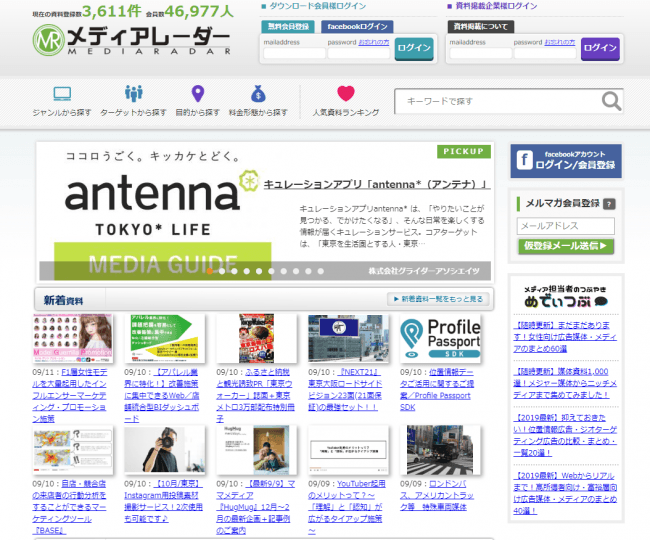
Task: Open the Profile Passport SDK thumbnail
Action: point(440,338)
